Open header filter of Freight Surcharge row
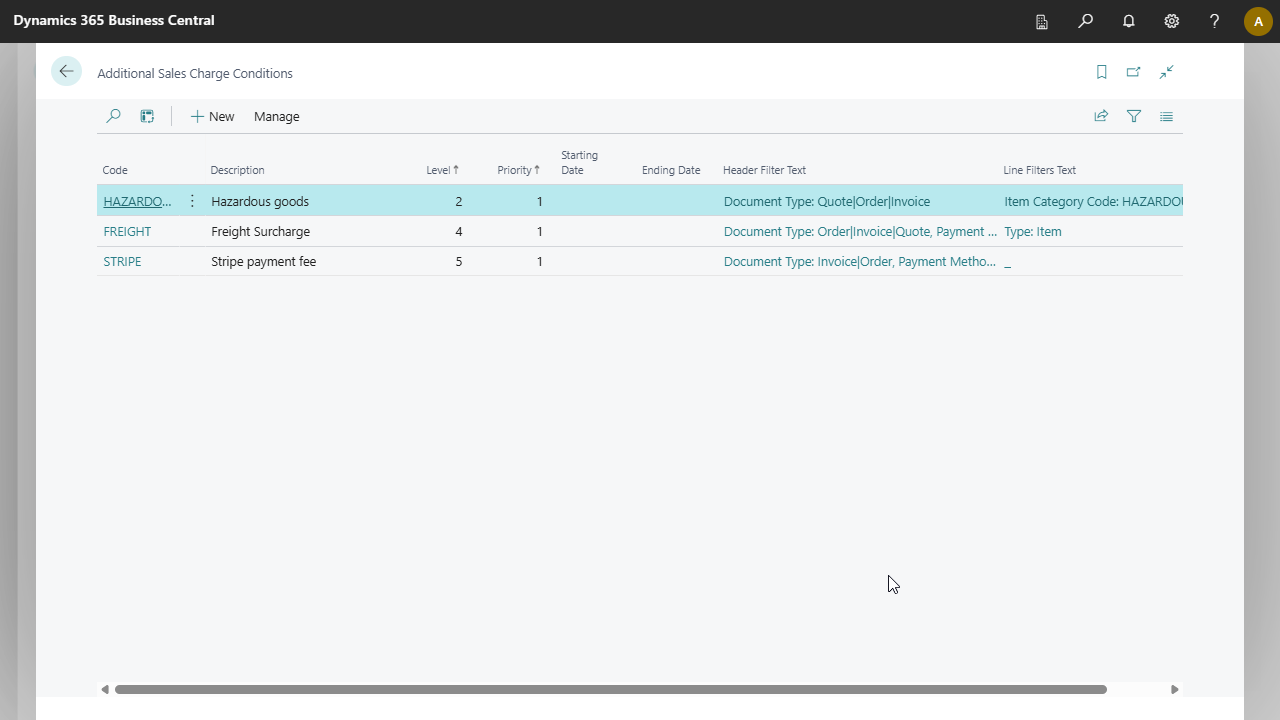The height and width of the screenshot is (720, 1280). coord(860,231)
